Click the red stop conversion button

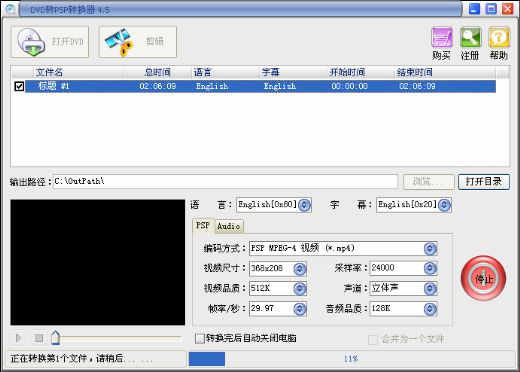click(483, 278)
